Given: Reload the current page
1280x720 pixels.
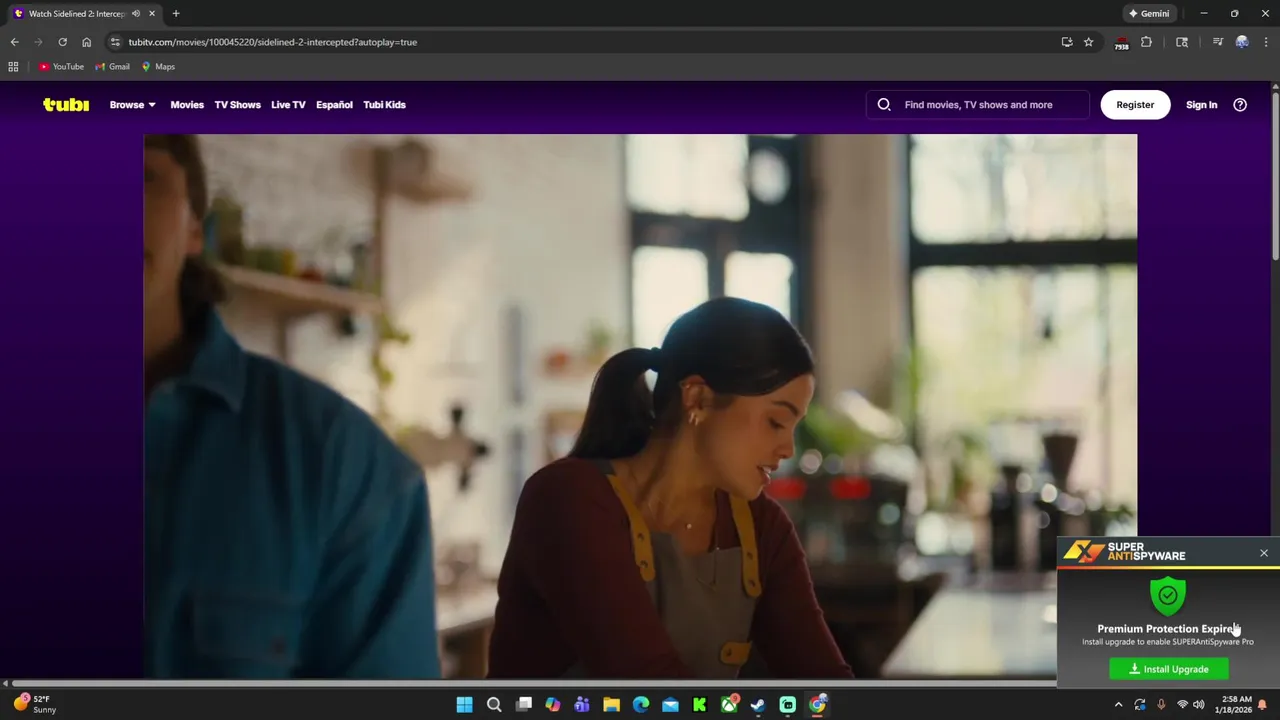Looking at the screenshot, I should click(x=62, y=42).
